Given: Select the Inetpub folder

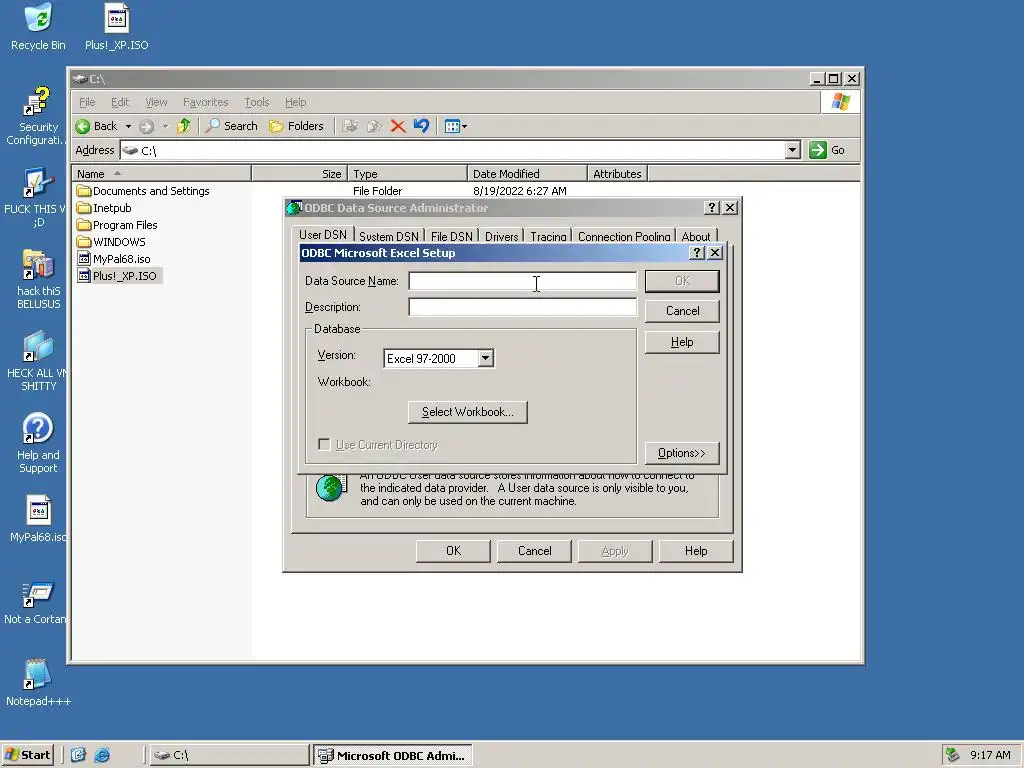Looking at the screenshot, I should coord(104,208).
